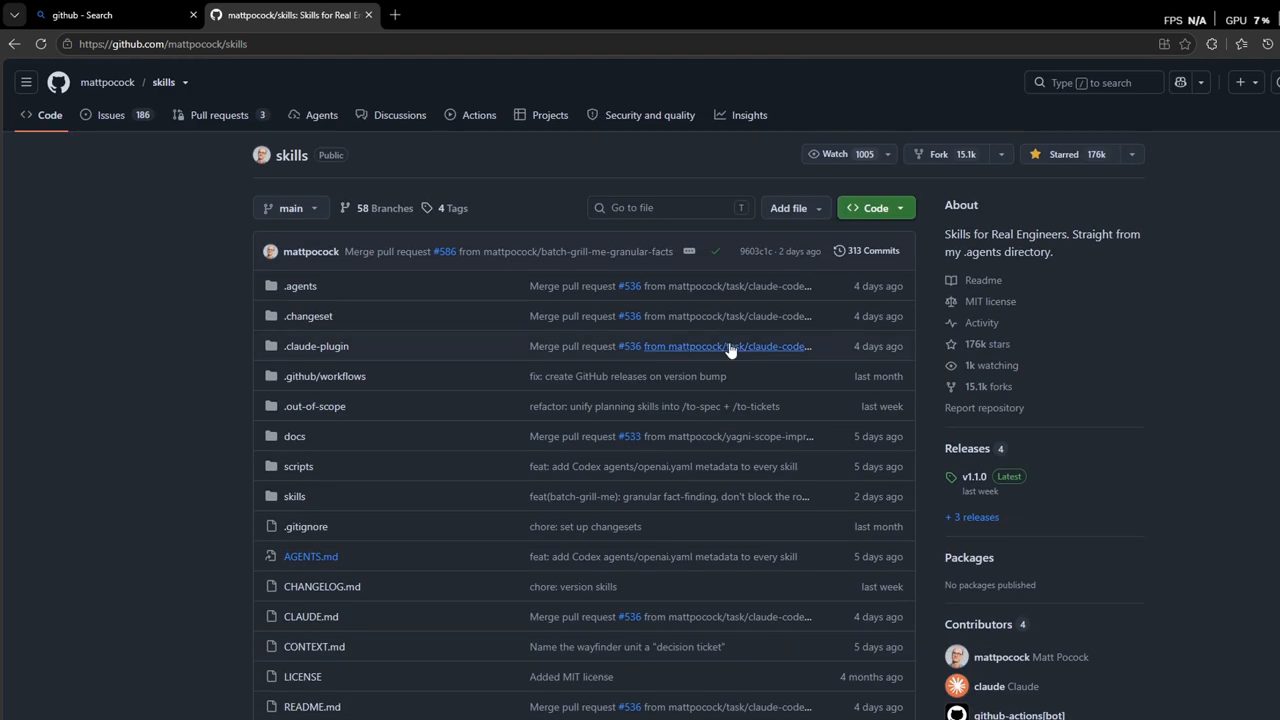Expand the star lists dropdown arrow
This screenshot has width=1280, height=720.
coord(1132,154)
